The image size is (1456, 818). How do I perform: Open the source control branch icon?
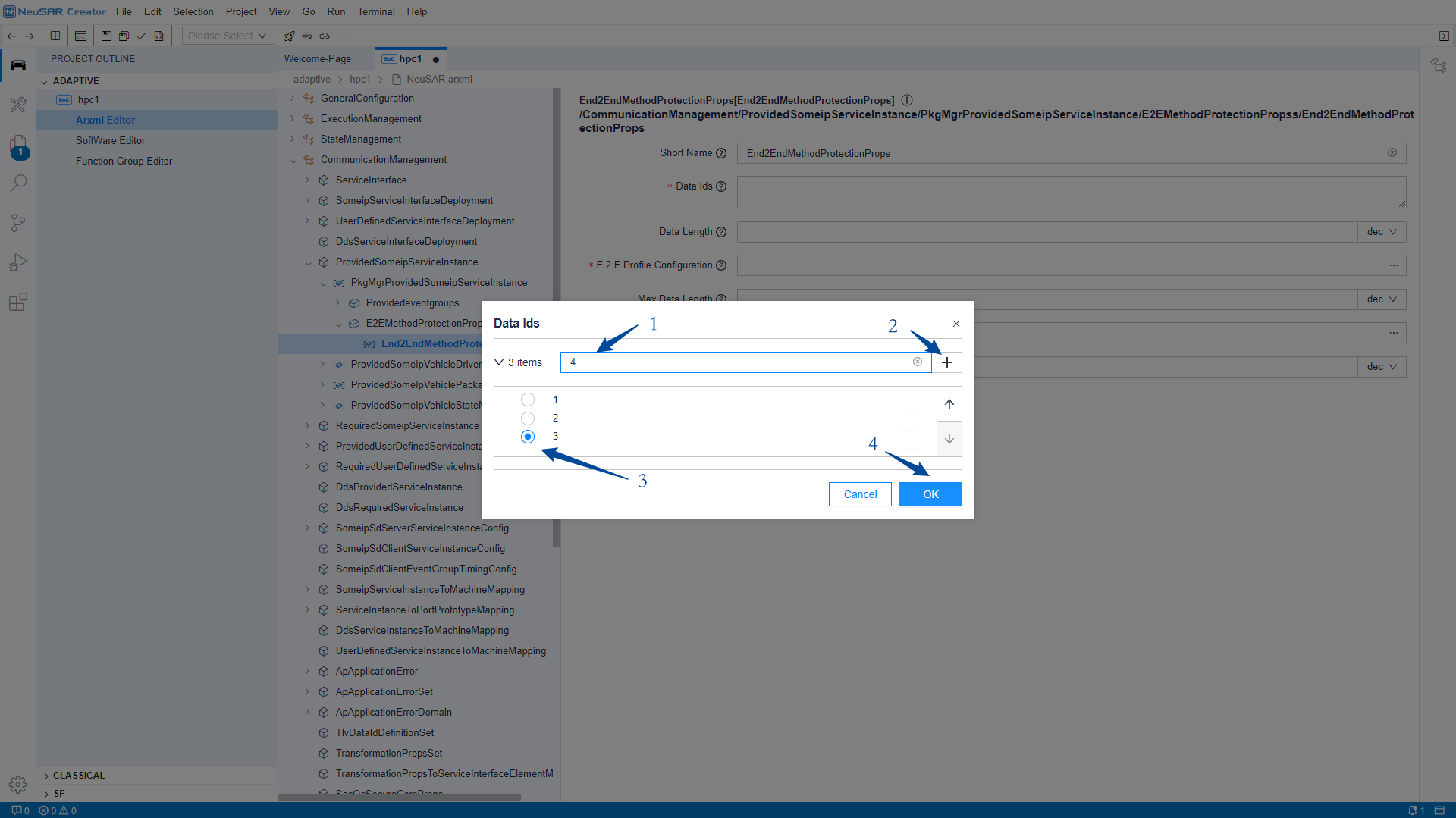tap(18, 223)
